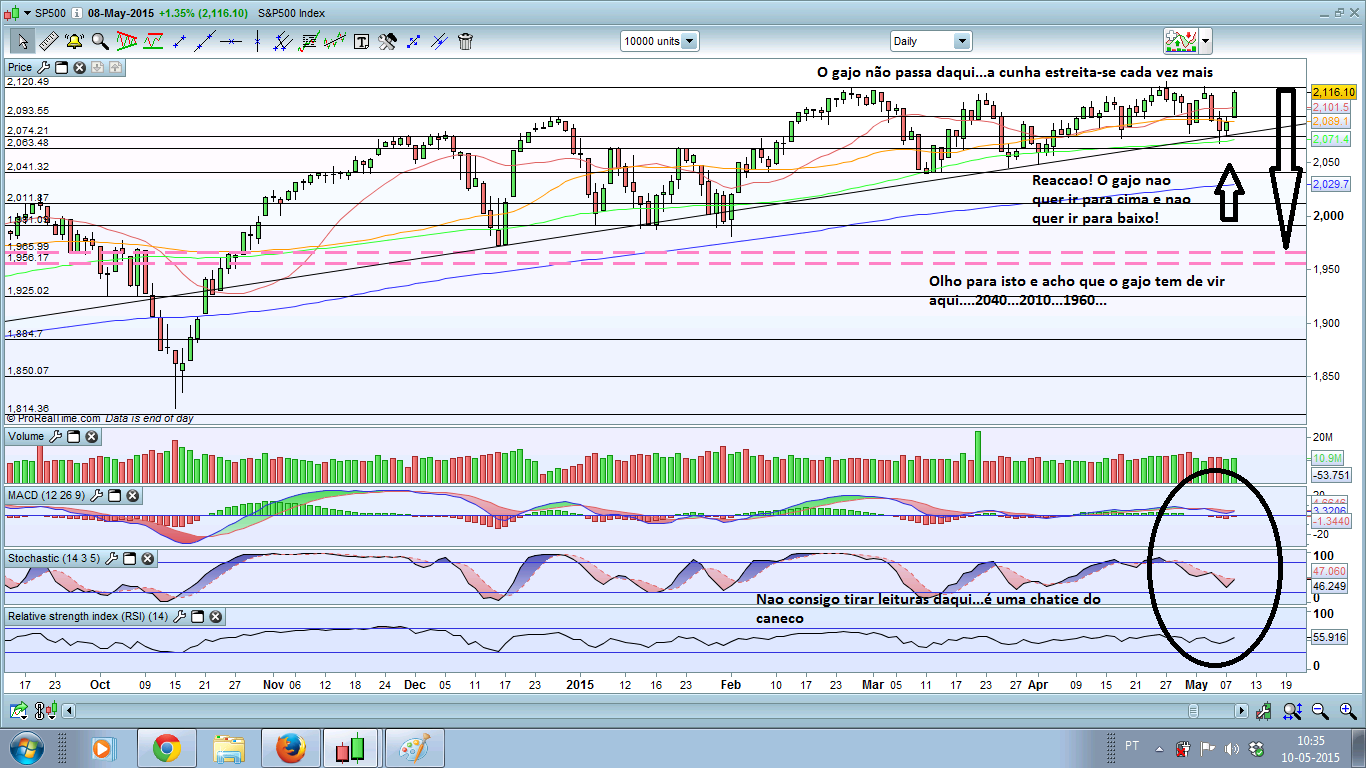Viewport: 1366px width, 768px height.
Task: Launch Google Chrome from the taskbar
Action: point(166,748)
